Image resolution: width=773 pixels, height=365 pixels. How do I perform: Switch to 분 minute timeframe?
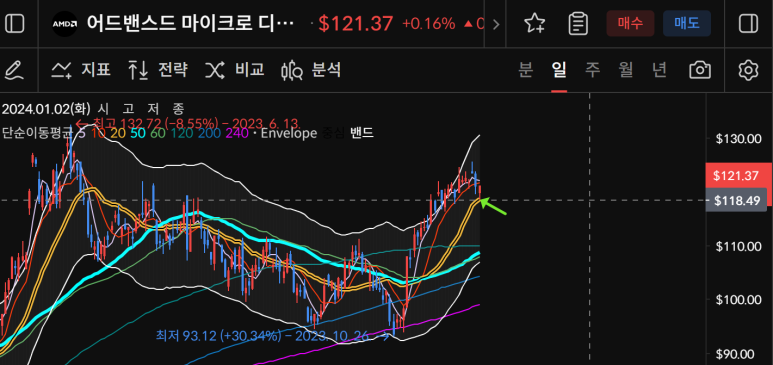tap(526, 70)
